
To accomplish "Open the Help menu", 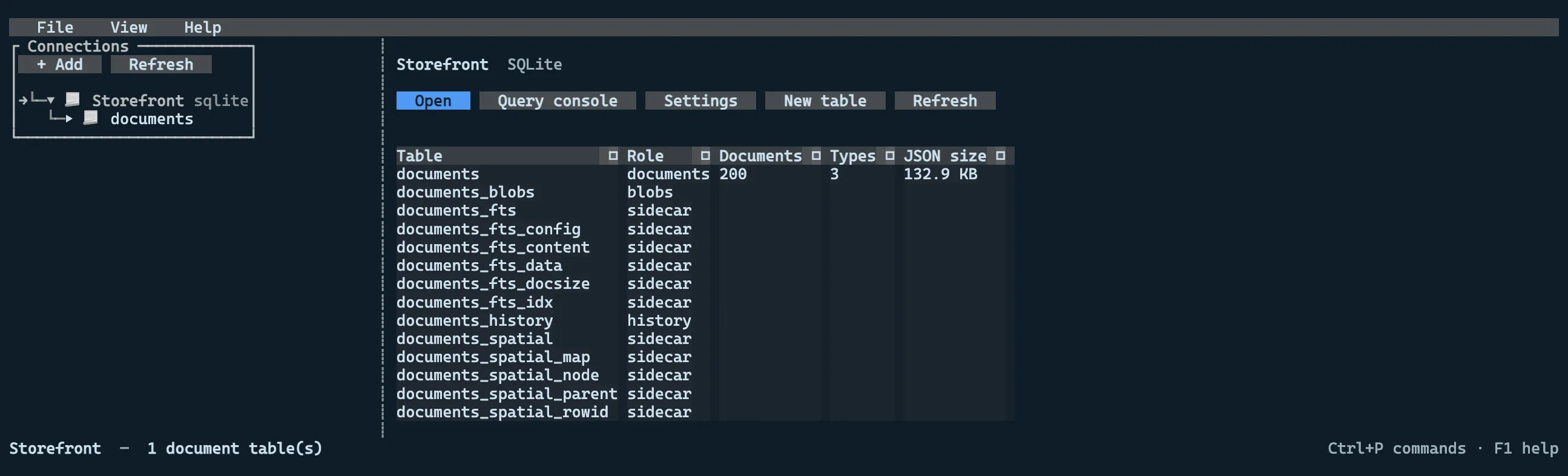I will click(x=203, y=27).
